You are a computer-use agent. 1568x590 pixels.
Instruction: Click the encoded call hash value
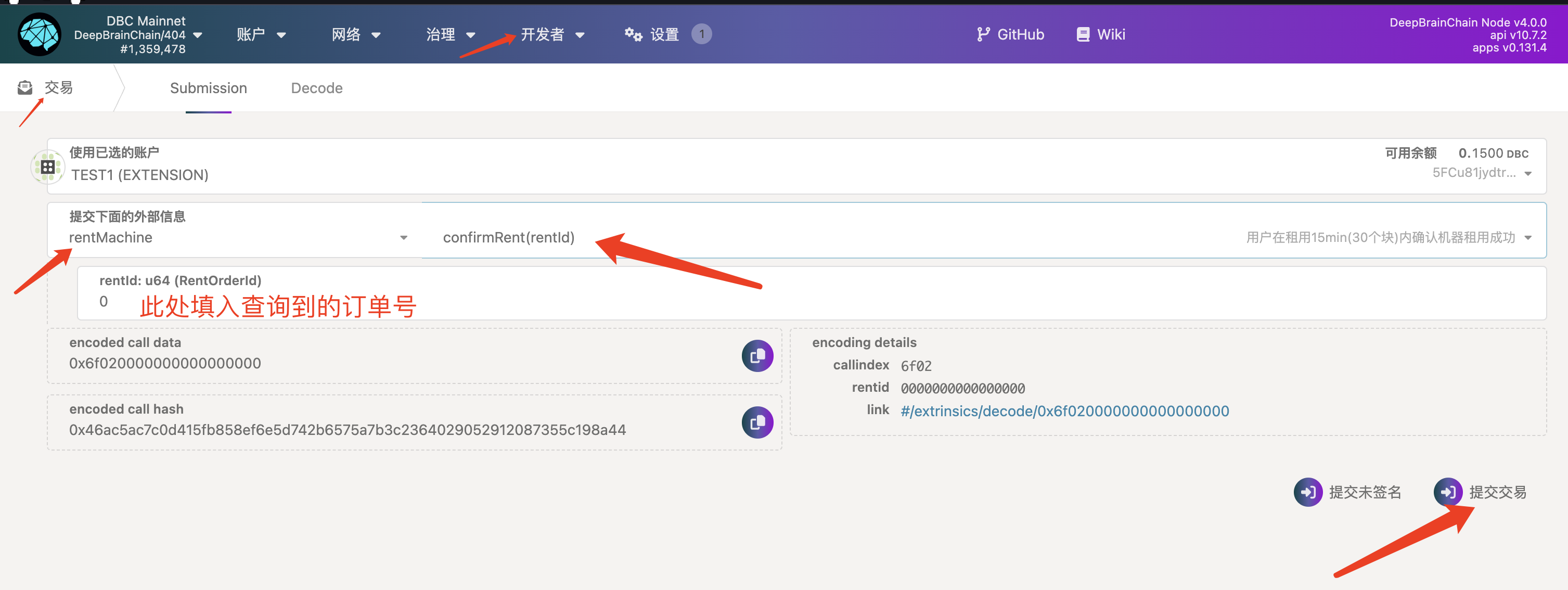(x=347, y=430)
